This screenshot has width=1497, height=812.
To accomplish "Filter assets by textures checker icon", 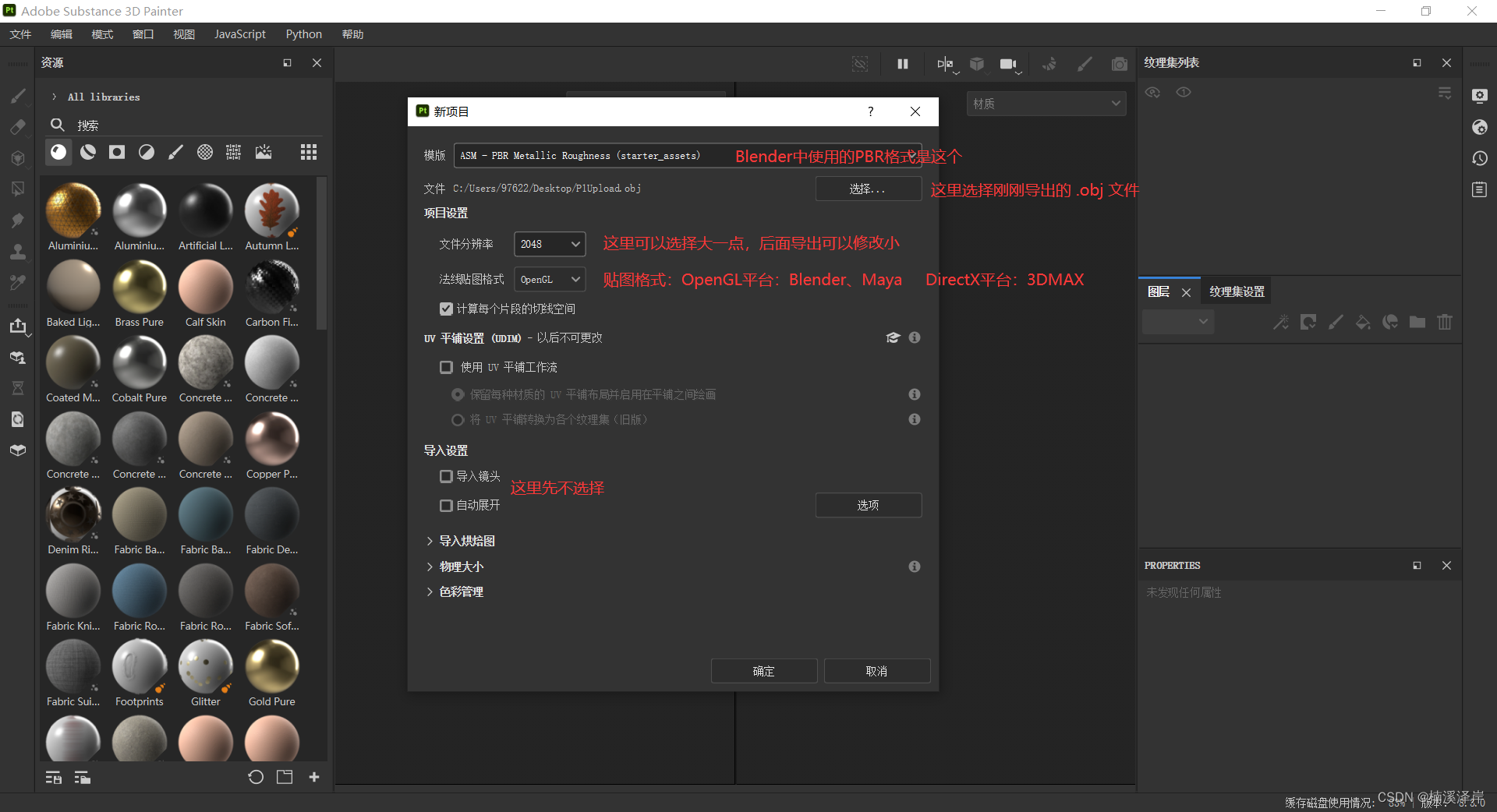I will pyautogui.click(x=234, y=152).
